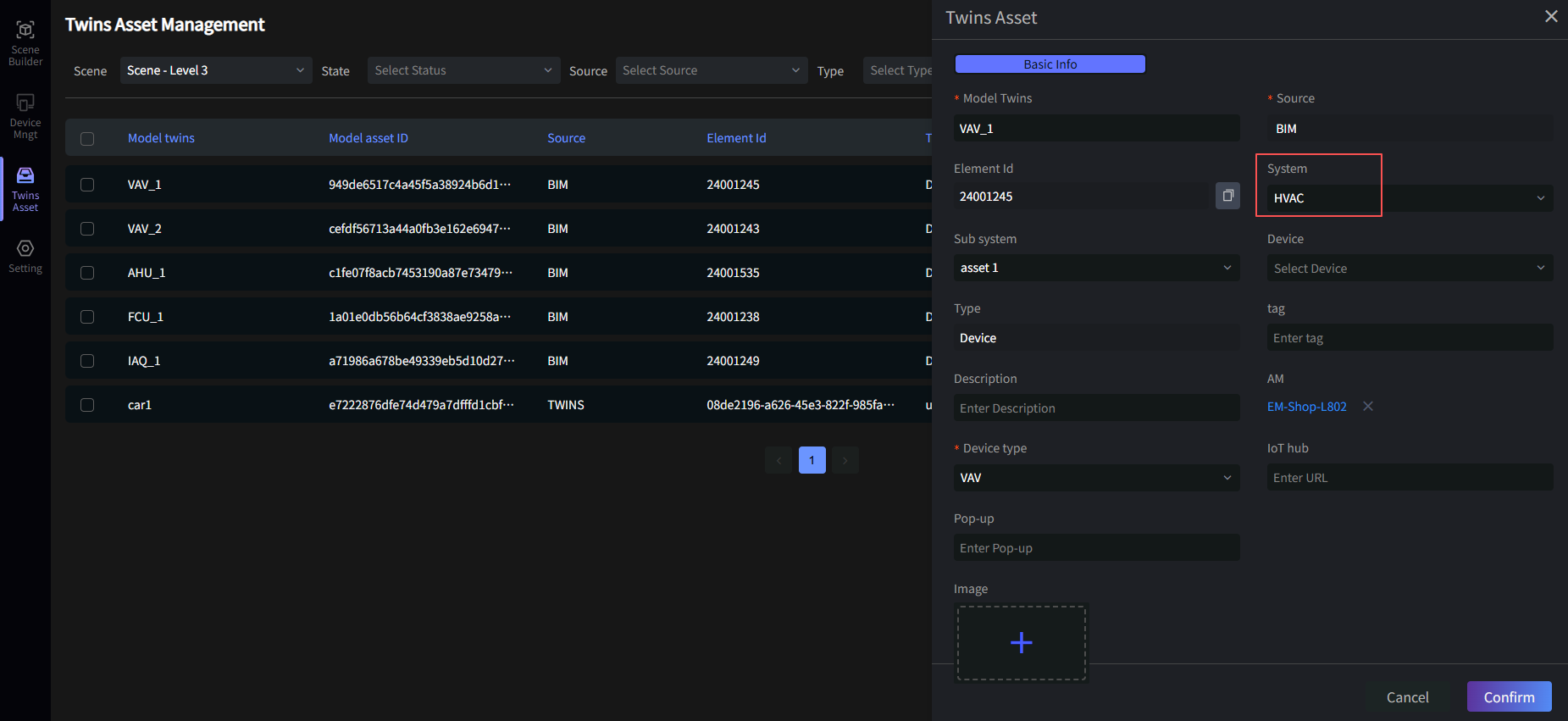Screen dimensions: 1568x721
Task: Click the Cancel button
Action: click(x=1407, y=696)
